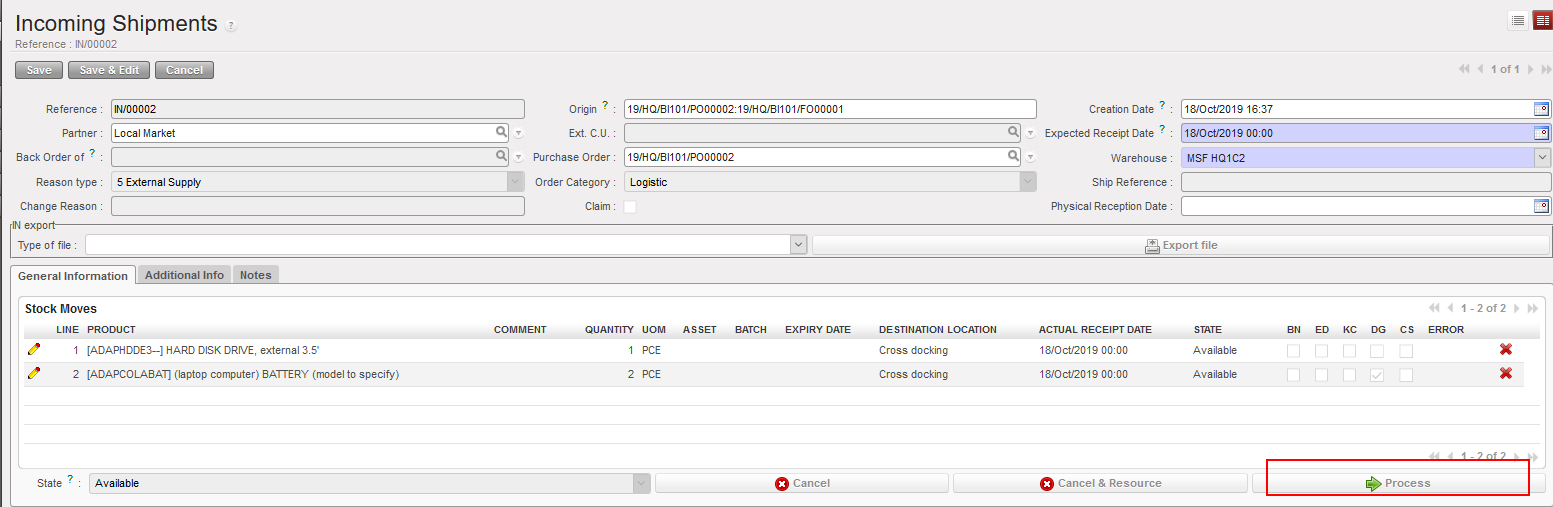This screenshot has width=1553, height=507.
Task: Click into the Origin text field
Action: 829,109
